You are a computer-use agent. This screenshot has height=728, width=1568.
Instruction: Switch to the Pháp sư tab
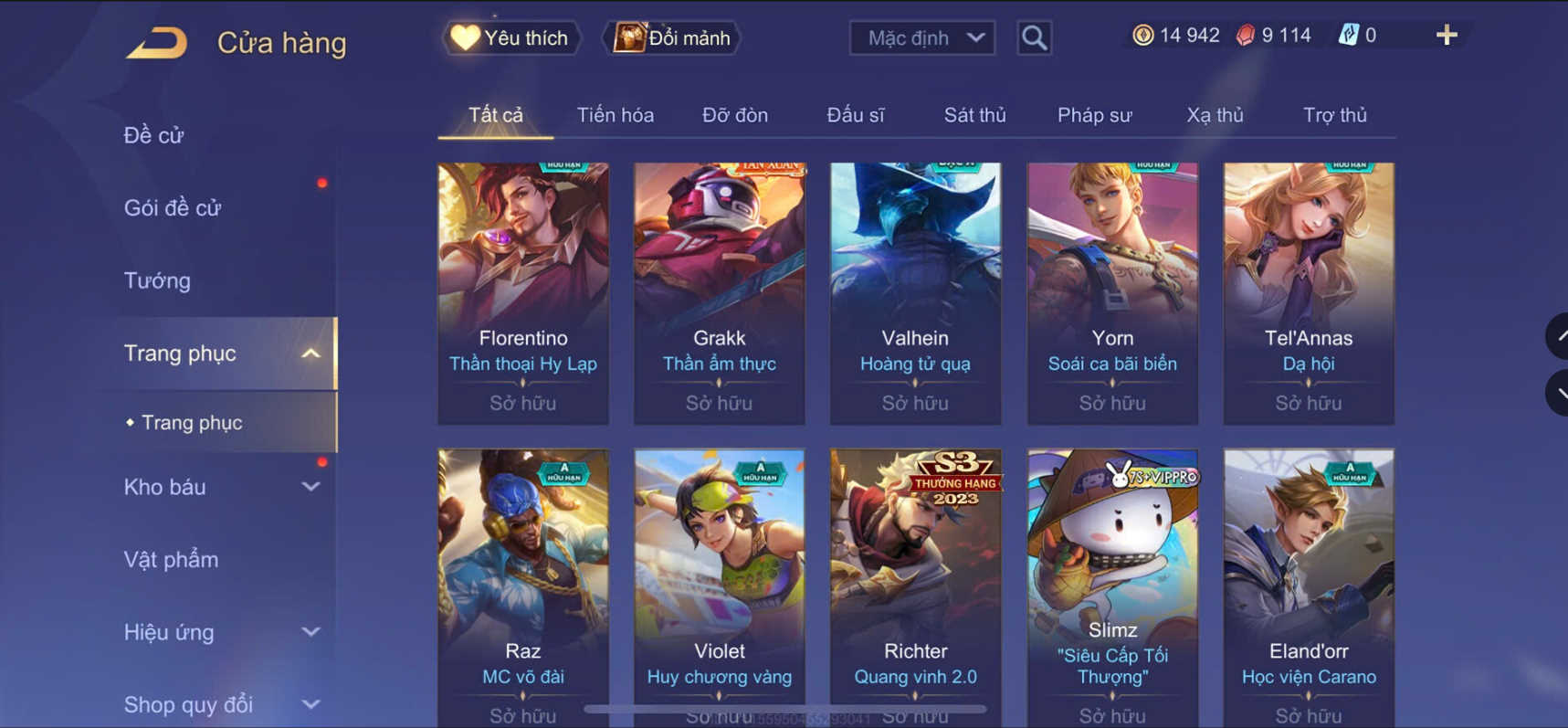pyautogui.click(x=1094, y=115)
